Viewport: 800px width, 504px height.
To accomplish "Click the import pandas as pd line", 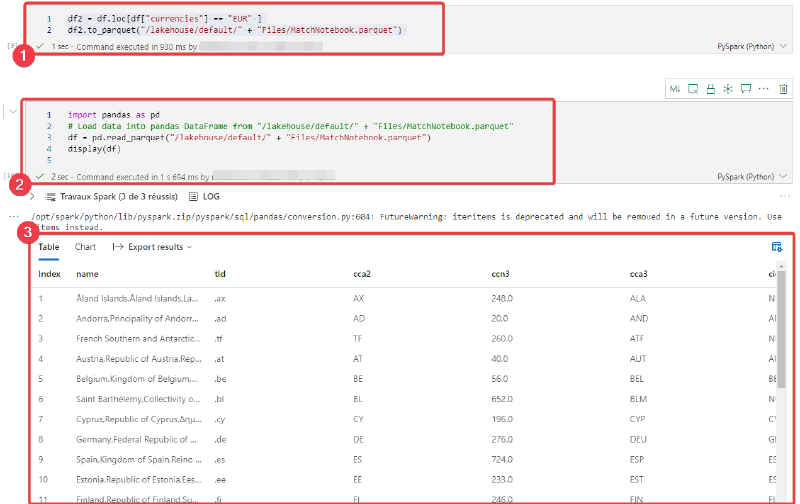I will coord(113,115).
